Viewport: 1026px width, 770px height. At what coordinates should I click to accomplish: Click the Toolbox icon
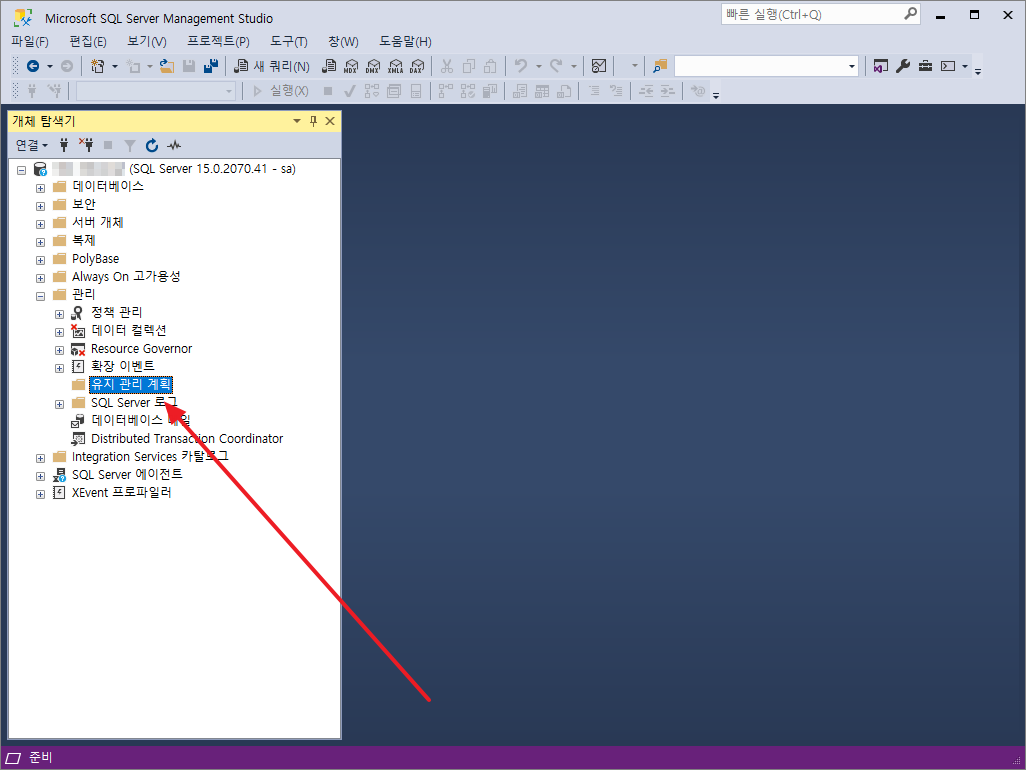click(925, 66)
